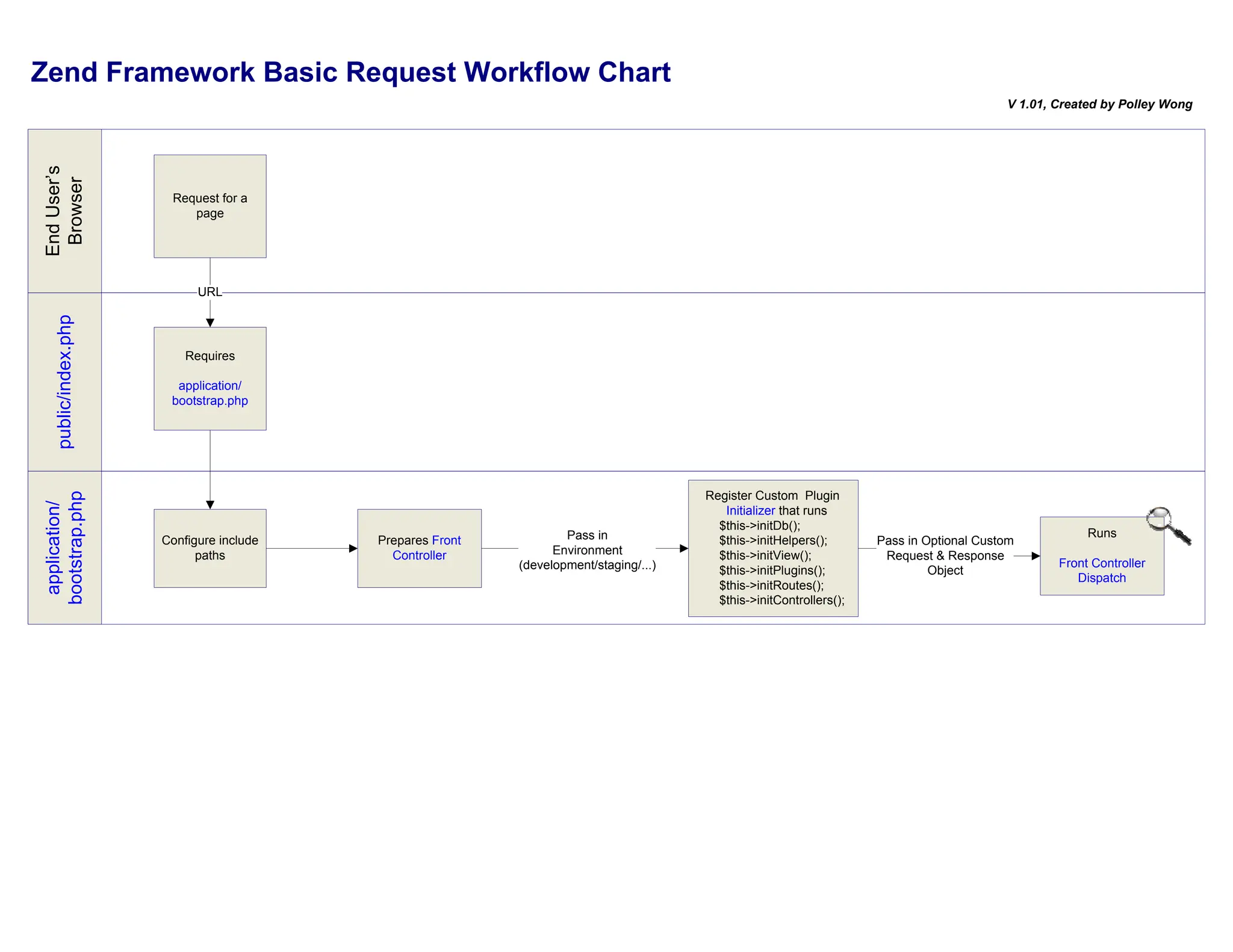1233x952 pixels.
Task: Click the application/bootstrap.php swimlane header
Action: tap(65, 547)
